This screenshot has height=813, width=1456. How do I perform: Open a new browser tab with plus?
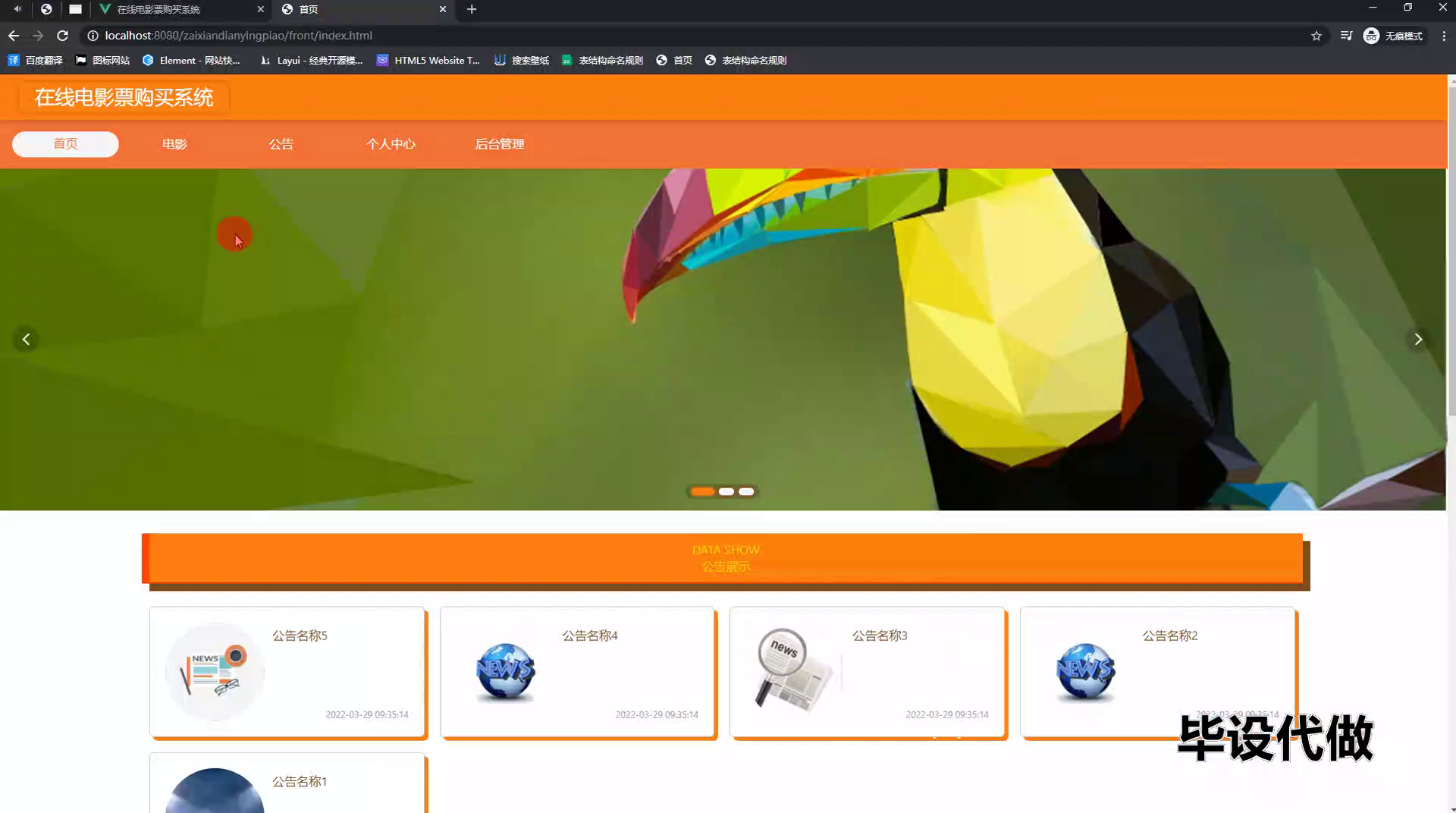click(x=472, y=9)
